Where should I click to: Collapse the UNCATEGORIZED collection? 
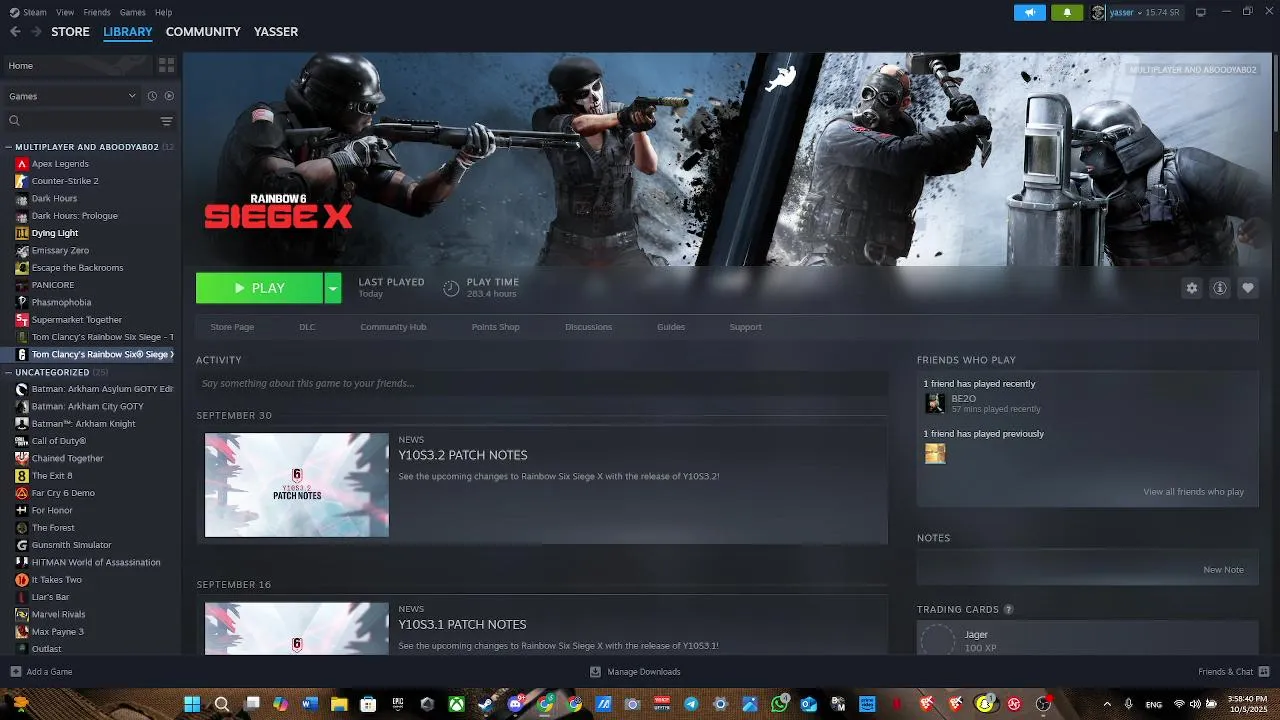pos(9,372)
